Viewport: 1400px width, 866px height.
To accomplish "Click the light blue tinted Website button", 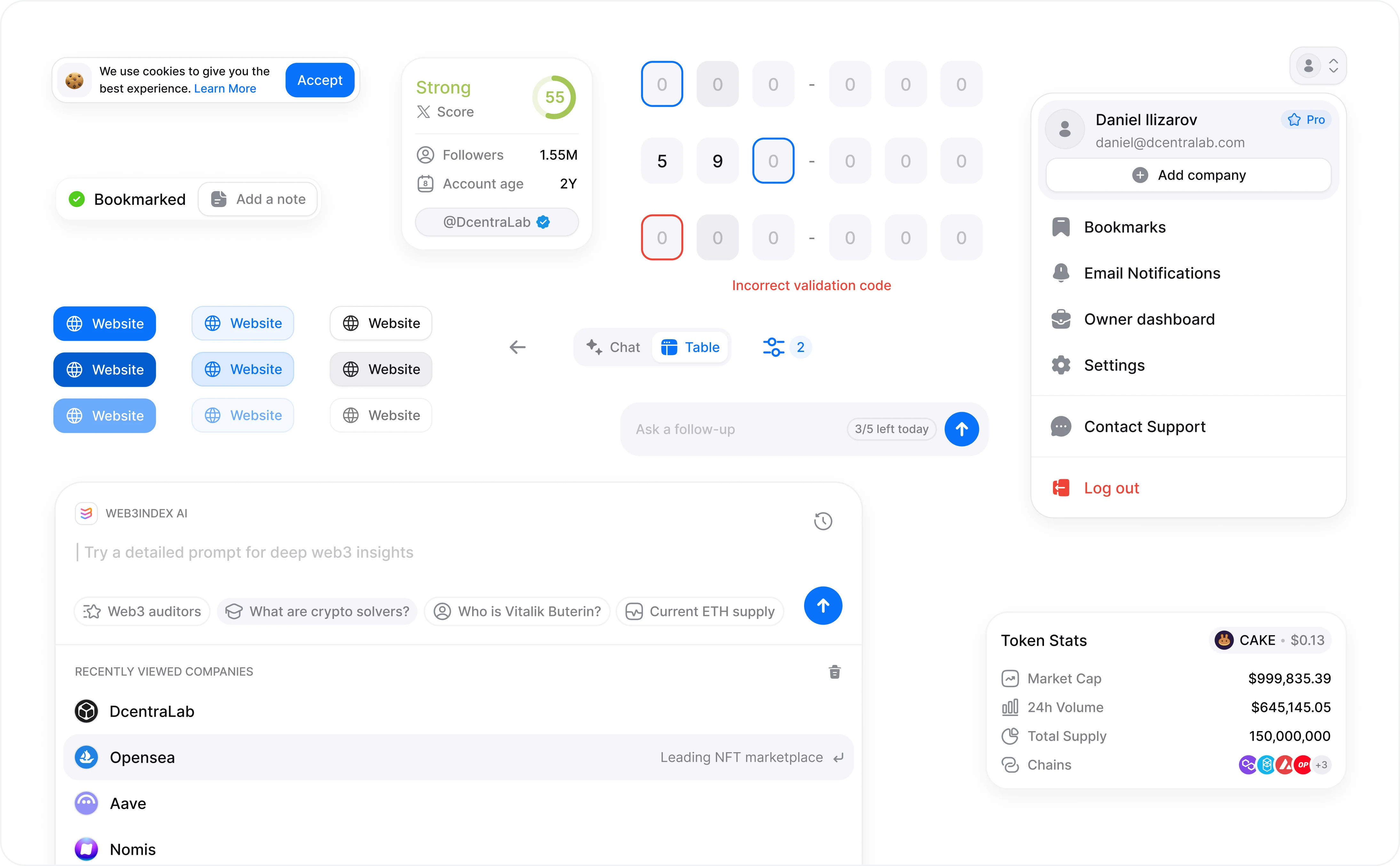I will tap(243, 324).
